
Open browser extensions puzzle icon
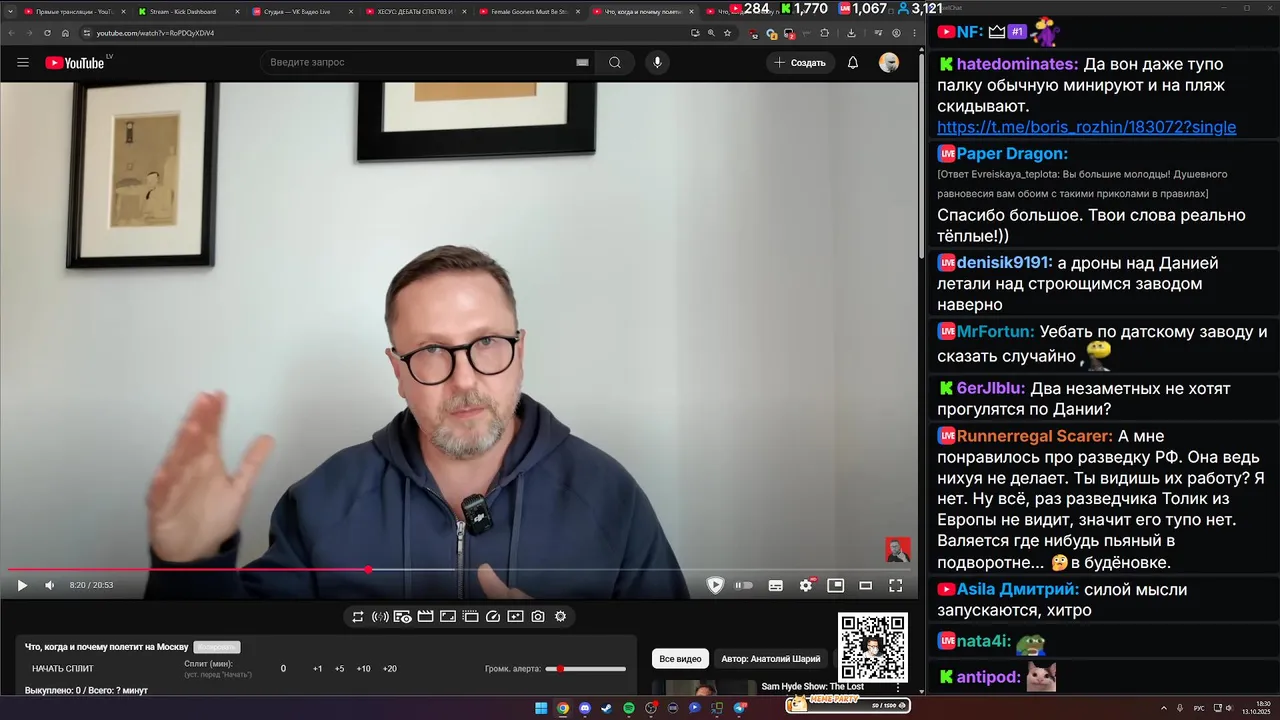coord(825,33)
